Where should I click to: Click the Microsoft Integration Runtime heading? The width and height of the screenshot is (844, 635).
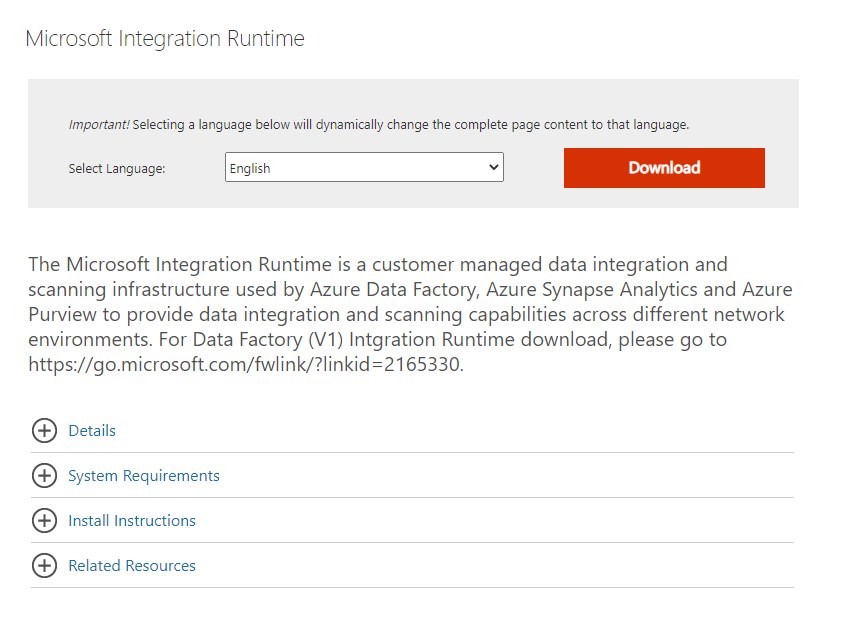165,39
